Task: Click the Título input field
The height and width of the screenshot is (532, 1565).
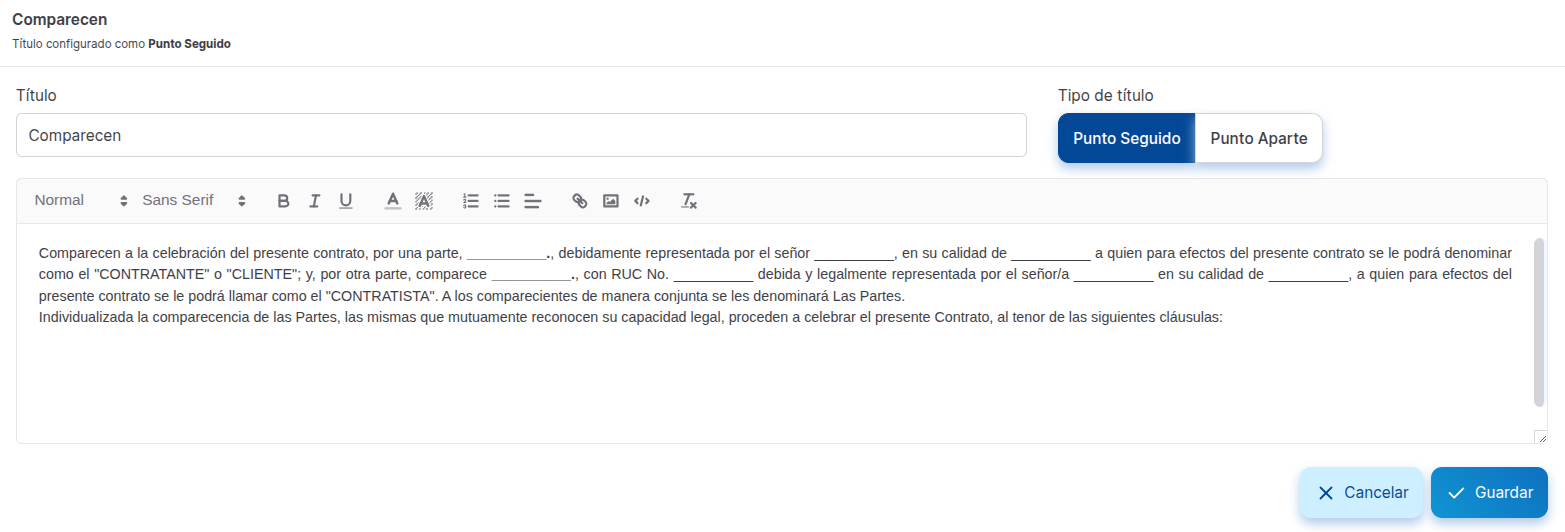Action: click(x=521, y=135)
